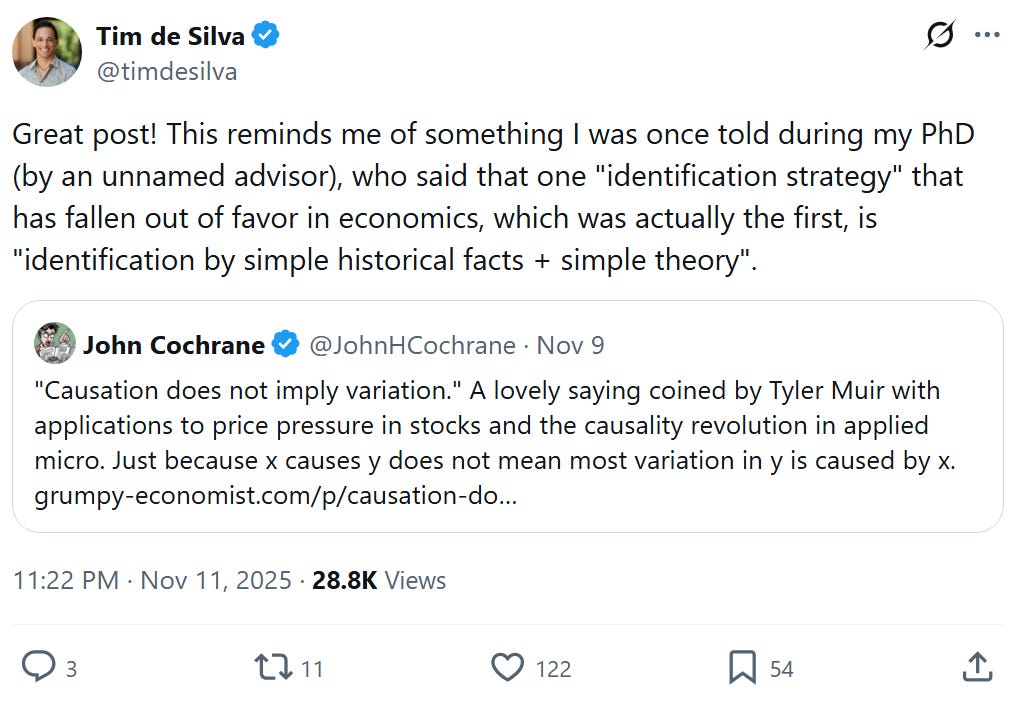Click the share upload icon
The width and height of the screenshot is (1018, 704).
click(976, 667)
